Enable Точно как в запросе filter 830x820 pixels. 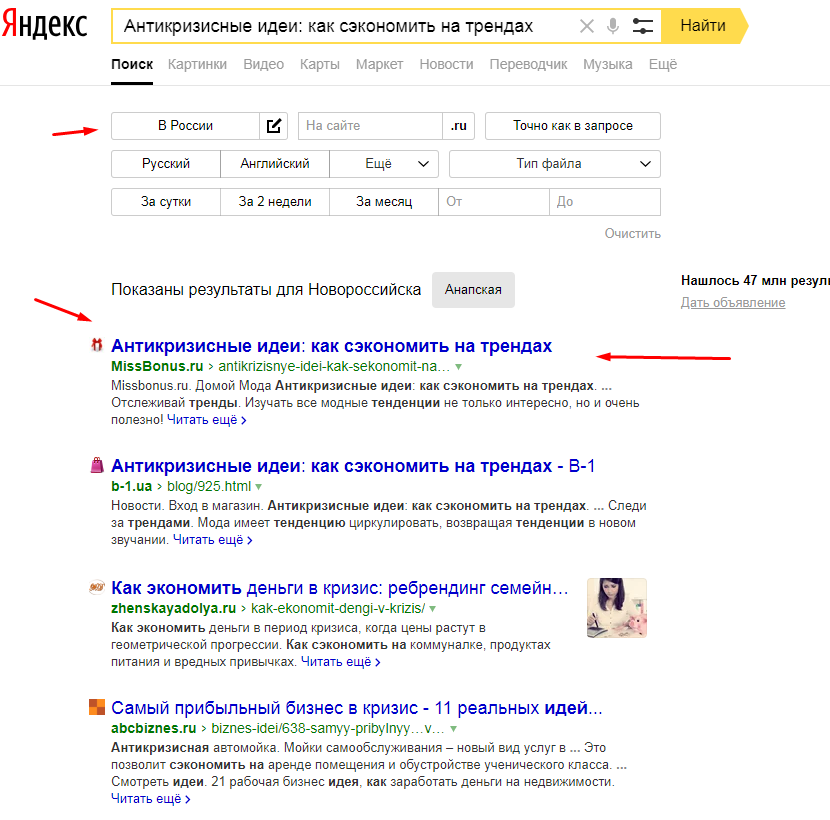click(573, 126)
